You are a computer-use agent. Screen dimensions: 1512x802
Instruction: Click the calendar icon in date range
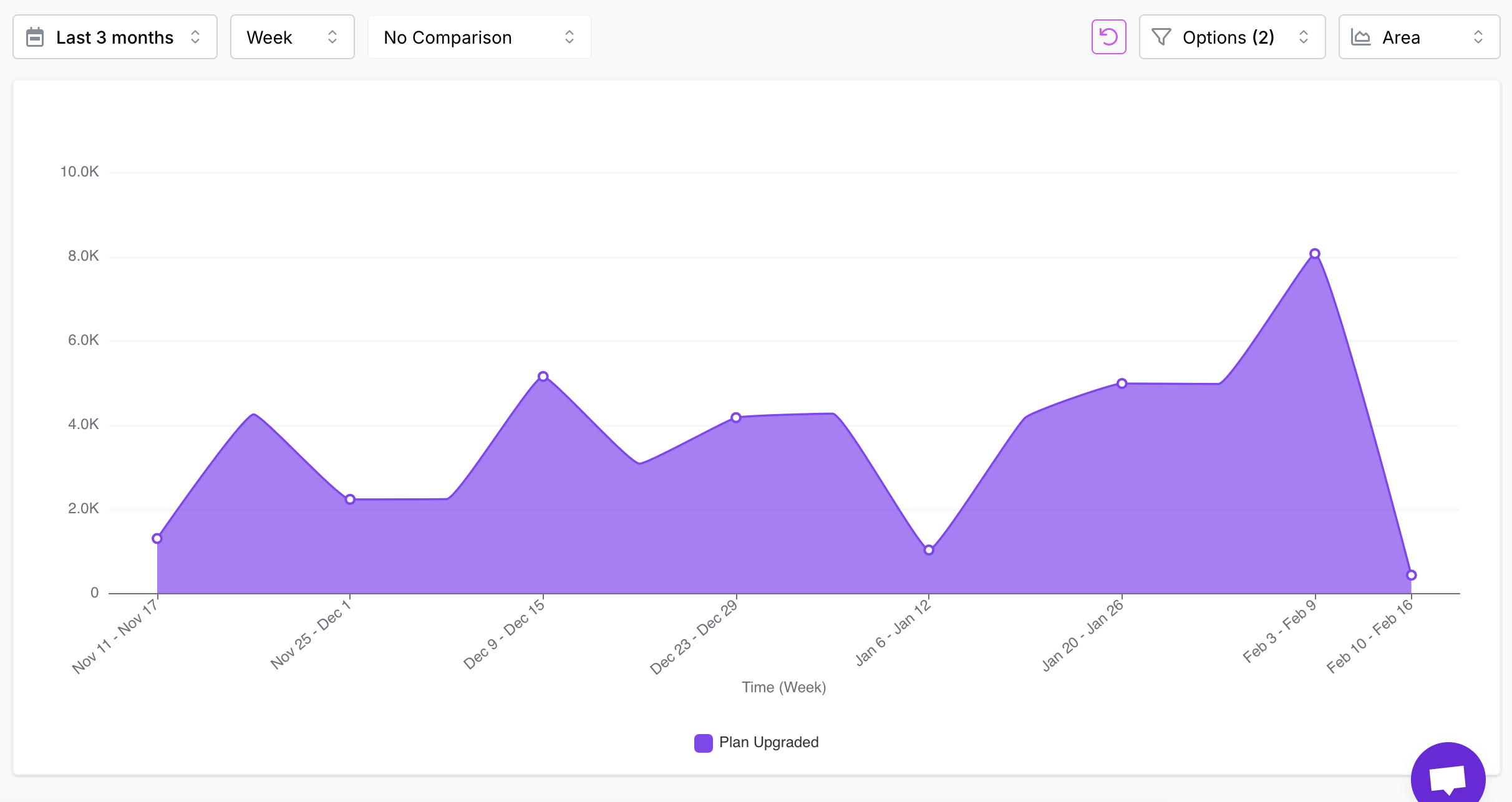click(x=35, y=37)
